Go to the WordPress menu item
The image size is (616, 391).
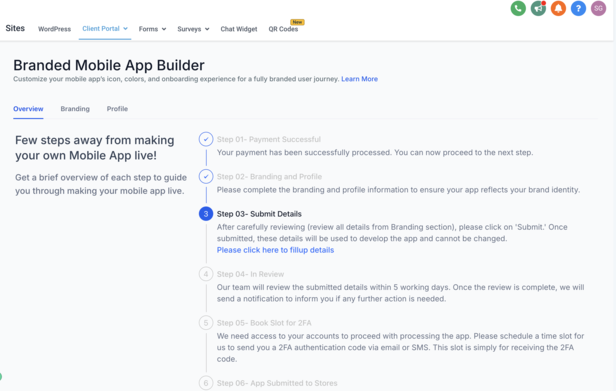point(54,29)
